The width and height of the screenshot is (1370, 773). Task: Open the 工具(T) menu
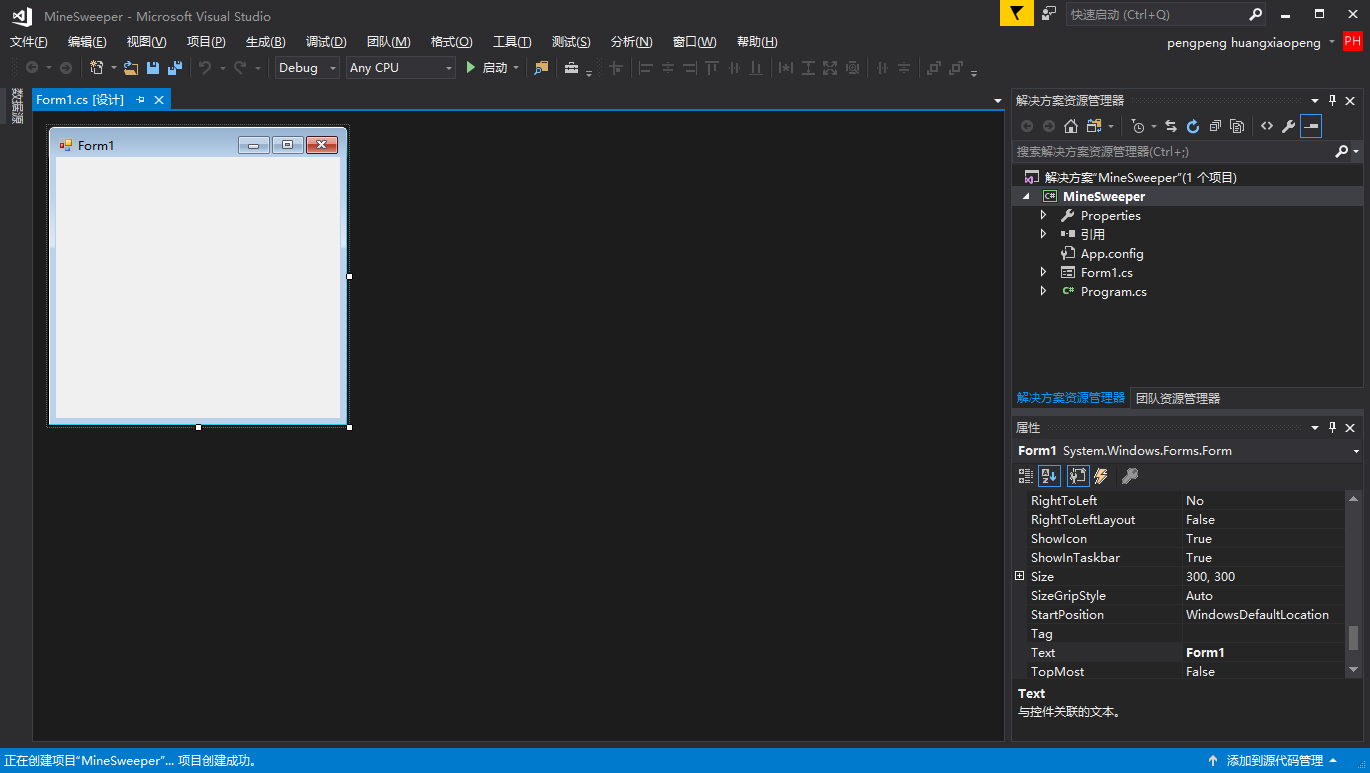512,42
